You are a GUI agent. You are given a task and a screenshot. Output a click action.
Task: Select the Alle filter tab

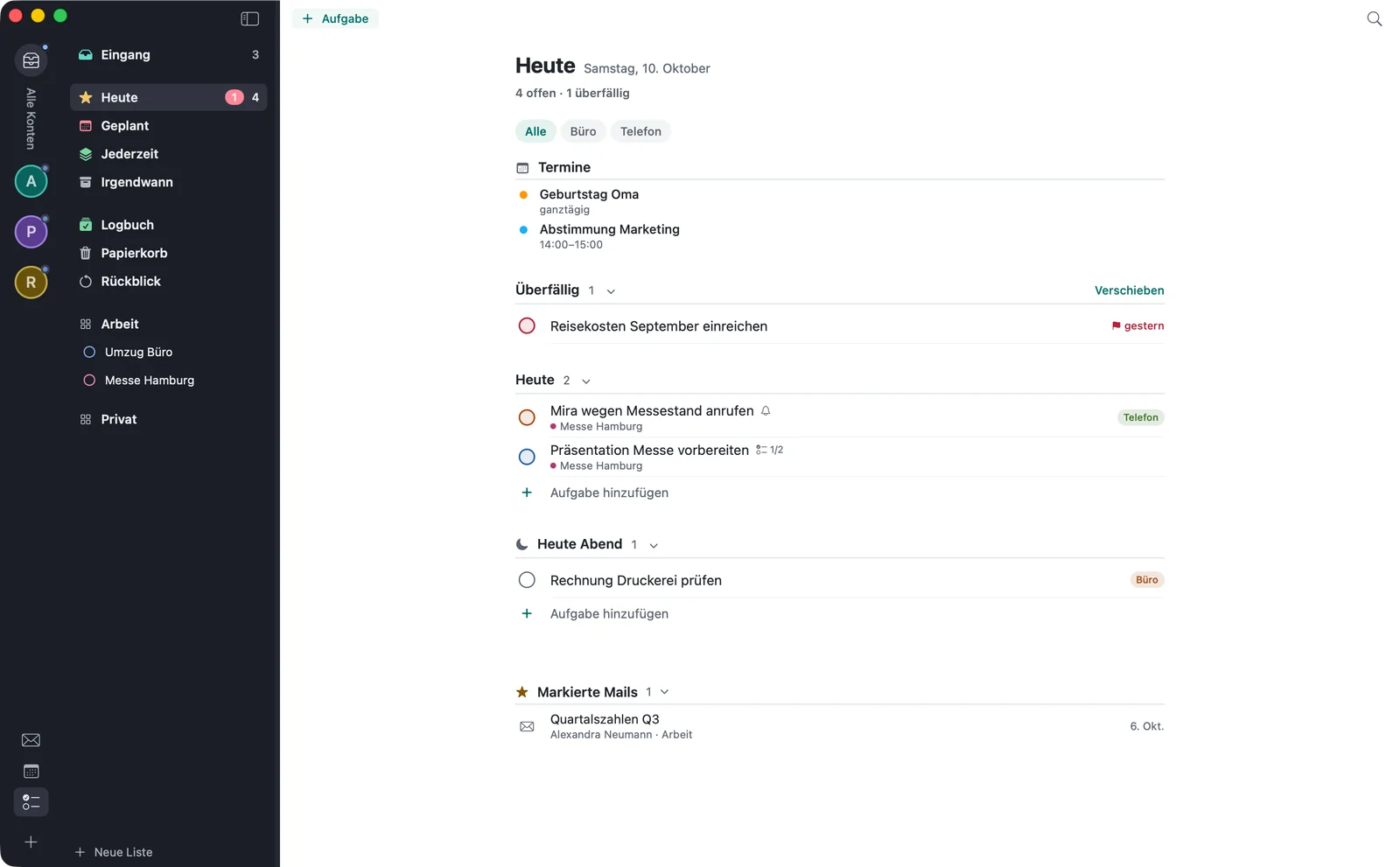pyautogui.click(x=535, y=131)
